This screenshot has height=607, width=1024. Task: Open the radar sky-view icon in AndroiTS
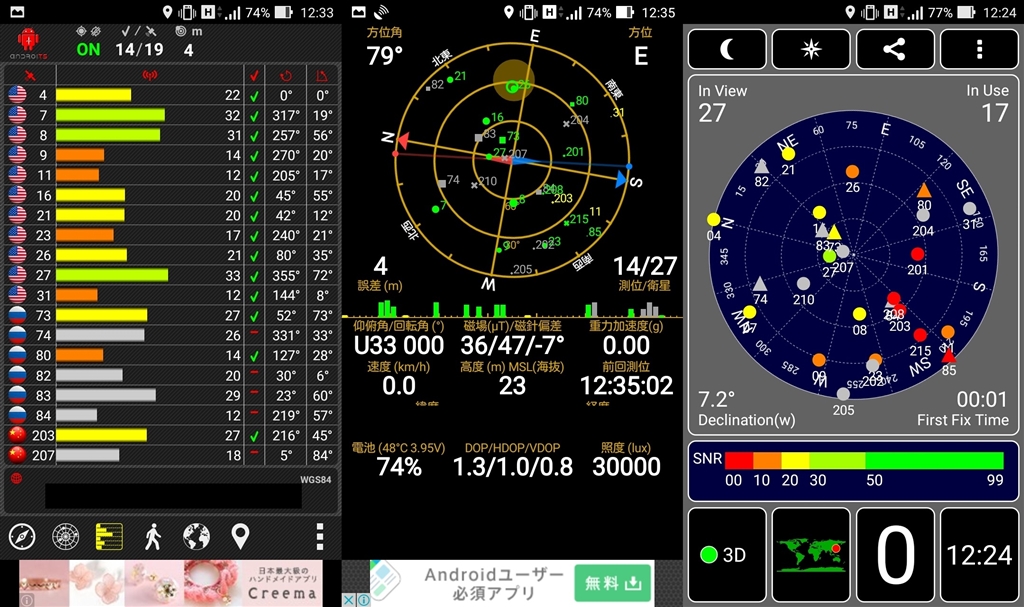pos(65,536)
